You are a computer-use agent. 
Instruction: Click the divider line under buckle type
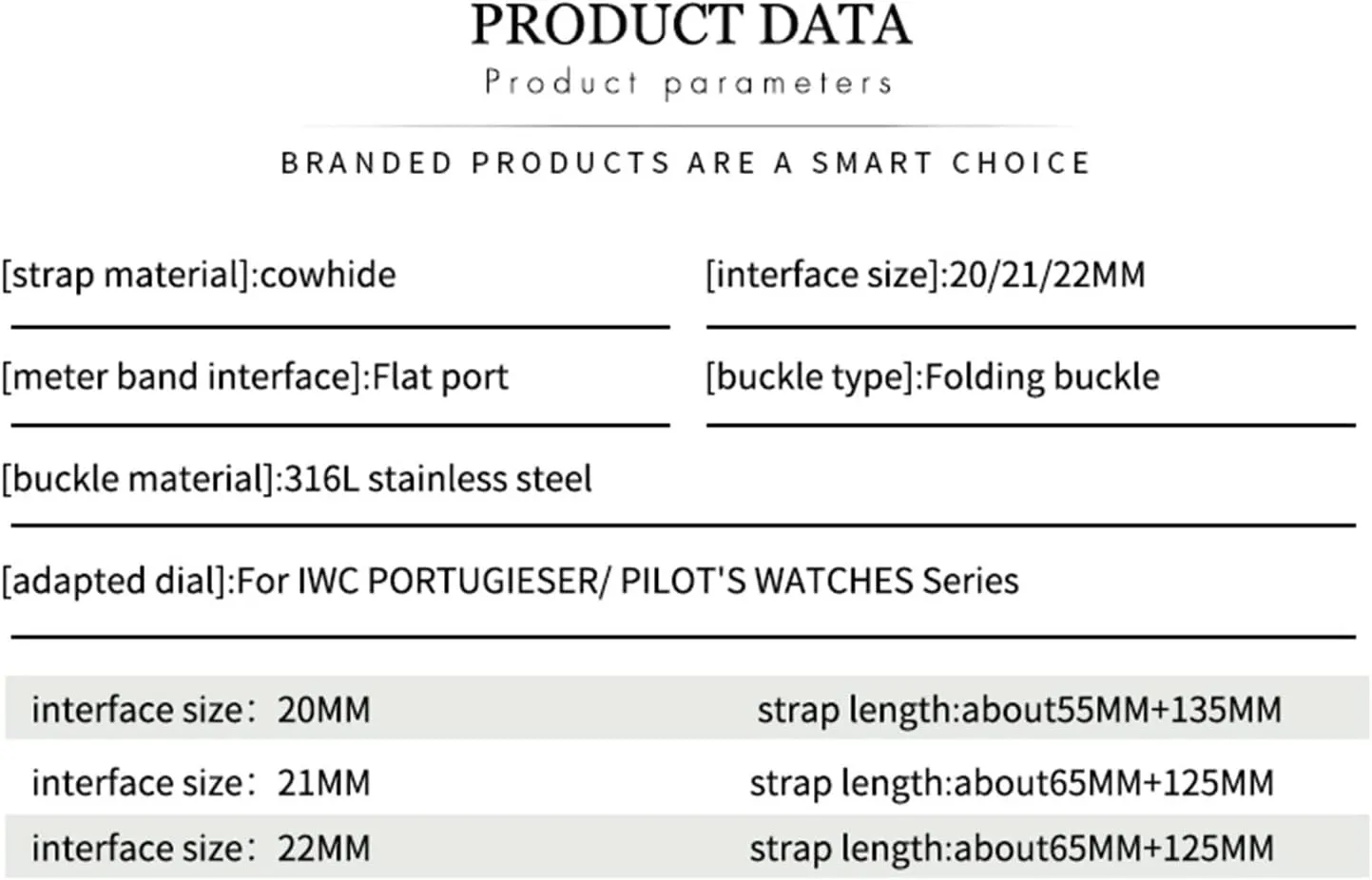1031,425
